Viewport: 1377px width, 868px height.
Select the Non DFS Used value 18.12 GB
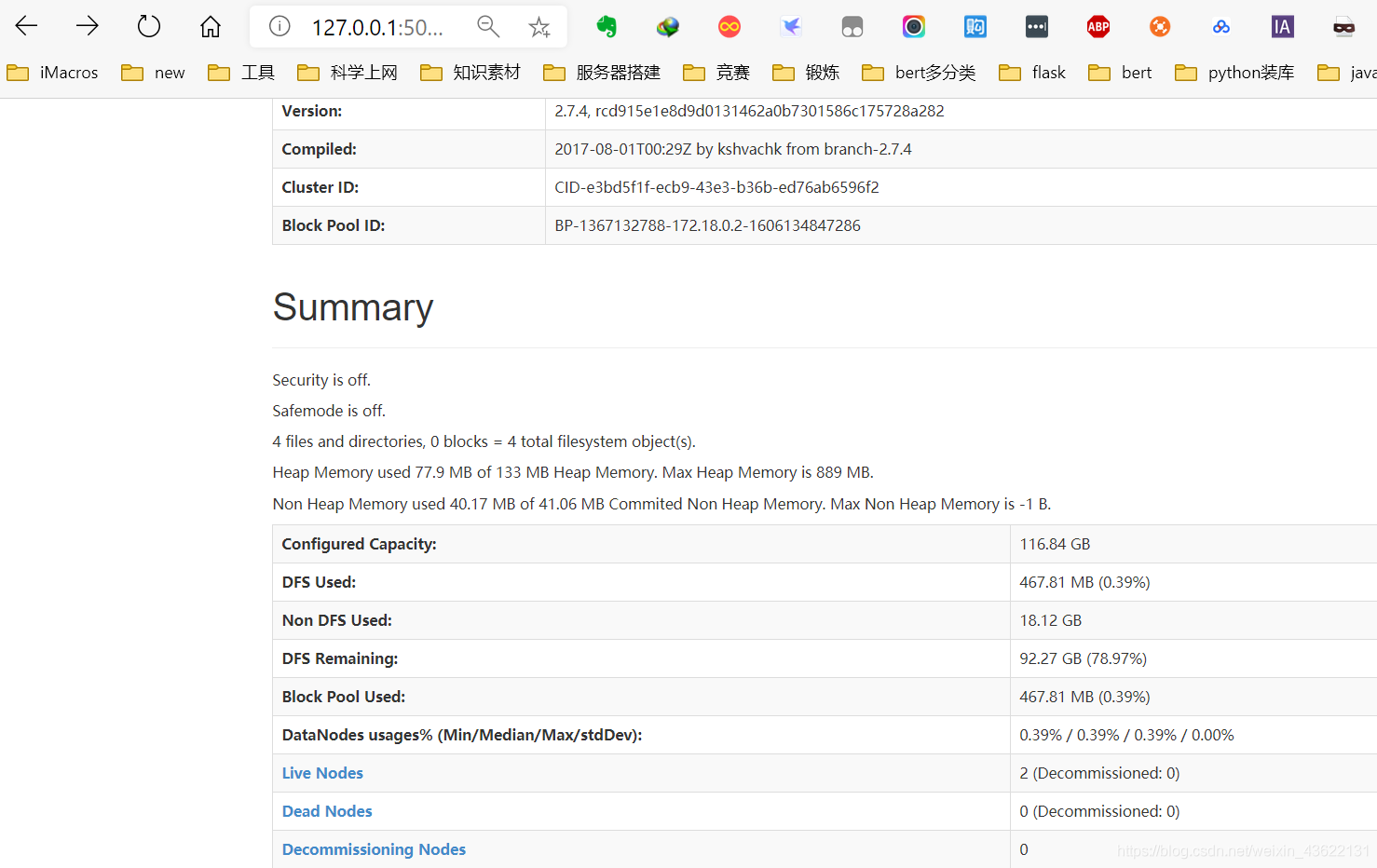point(1050,620)
